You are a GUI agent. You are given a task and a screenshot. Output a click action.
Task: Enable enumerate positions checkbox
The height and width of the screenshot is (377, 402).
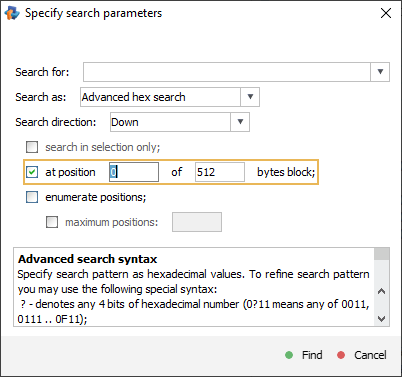(x=32, y=197)
